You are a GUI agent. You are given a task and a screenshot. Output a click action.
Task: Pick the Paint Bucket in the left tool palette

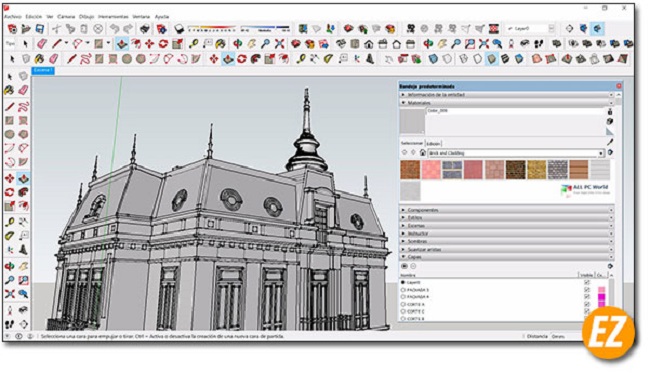click(10, 90)
